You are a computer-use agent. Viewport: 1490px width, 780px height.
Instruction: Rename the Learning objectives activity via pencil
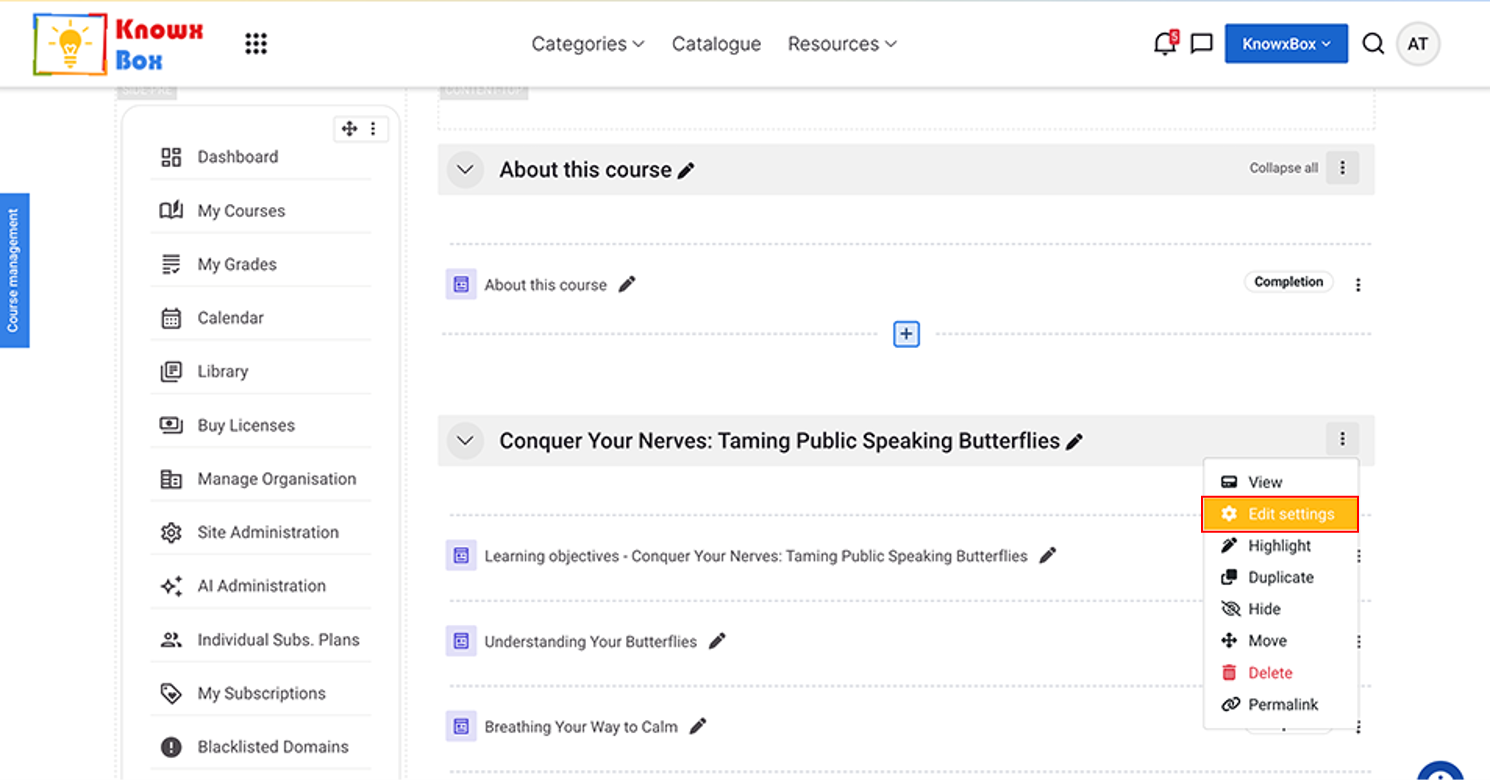pyautogui.click(x=1048, y=556)
